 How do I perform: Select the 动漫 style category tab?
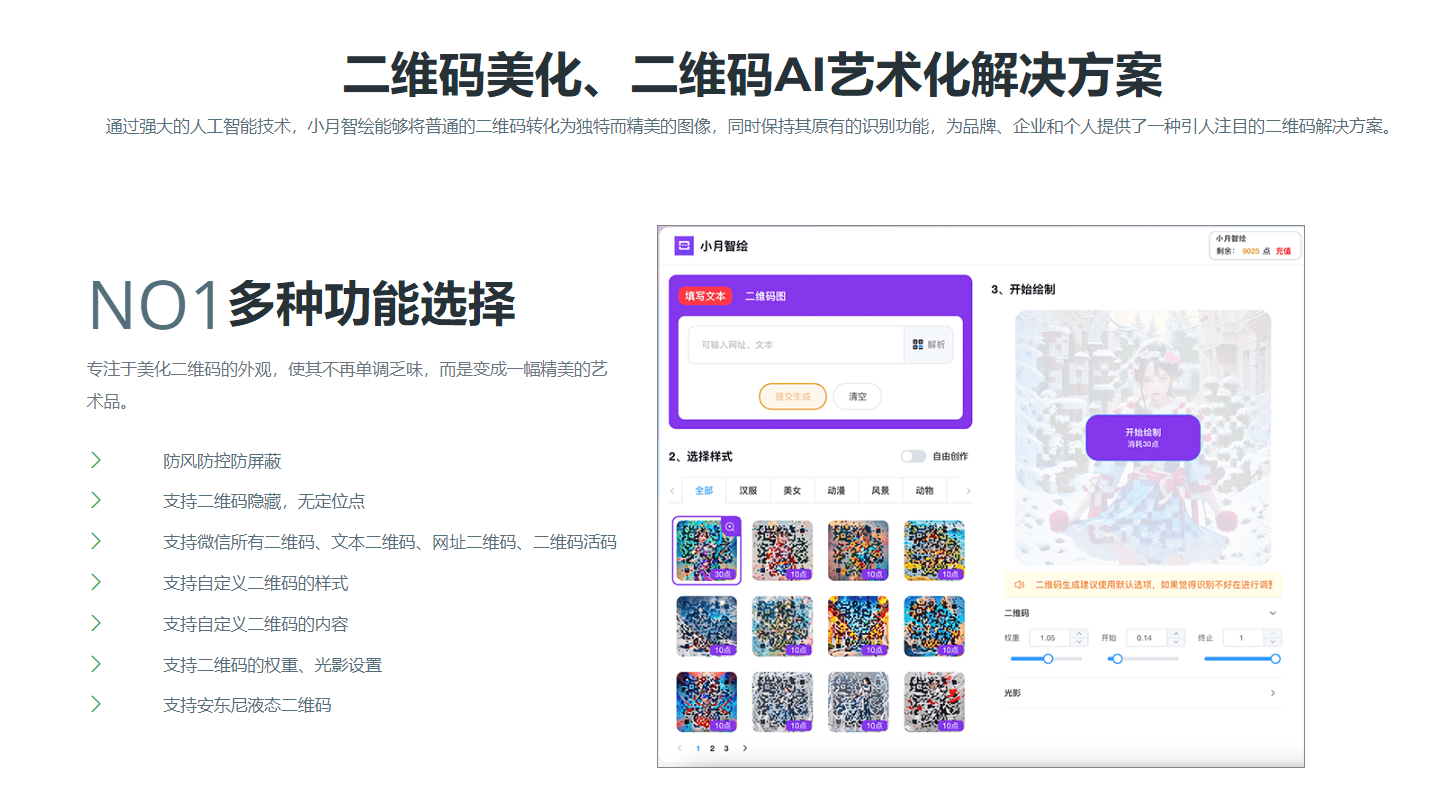click(836, 490)
